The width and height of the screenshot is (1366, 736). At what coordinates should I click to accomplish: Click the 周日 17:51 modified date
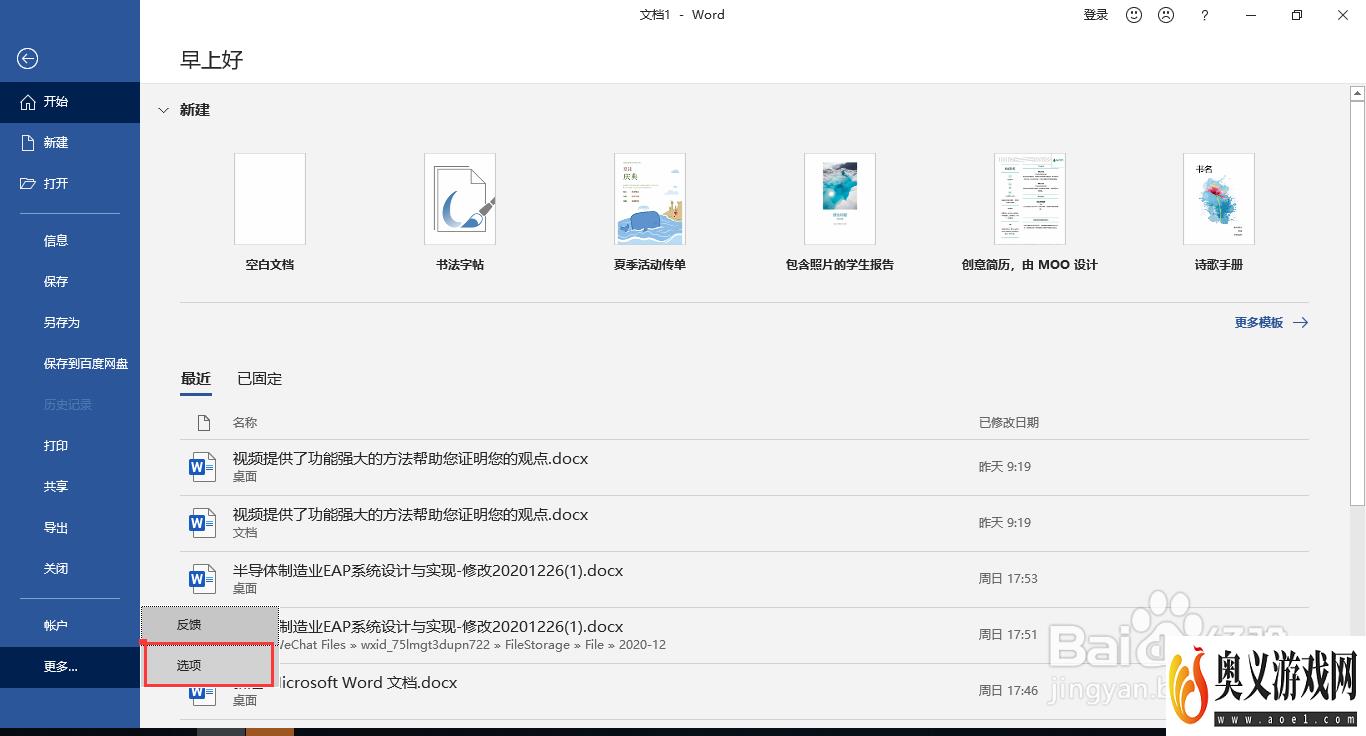point(1008,635)
